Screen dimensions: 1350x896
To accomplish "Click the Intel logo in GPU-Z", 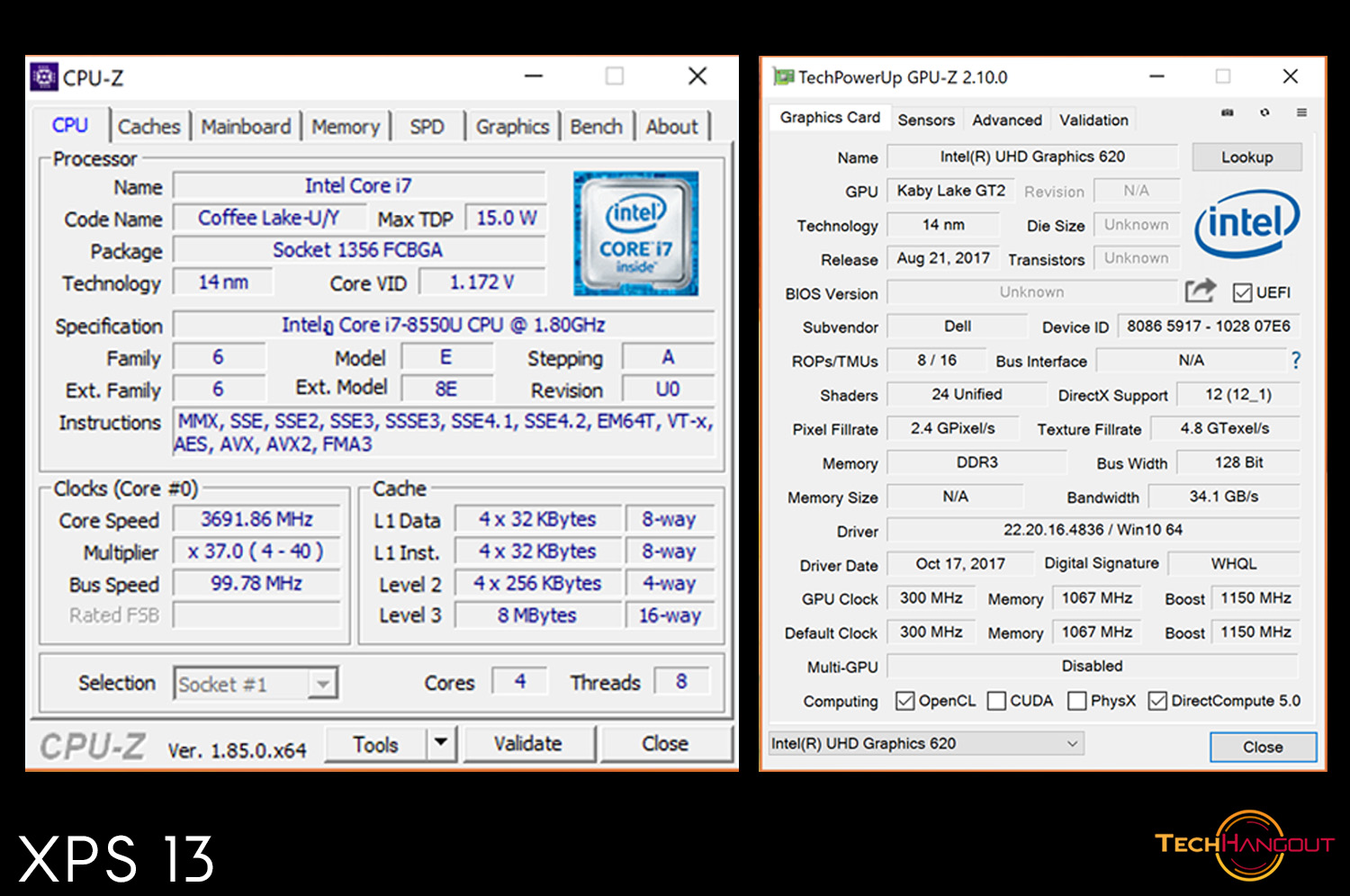I will coord(1246,222).
